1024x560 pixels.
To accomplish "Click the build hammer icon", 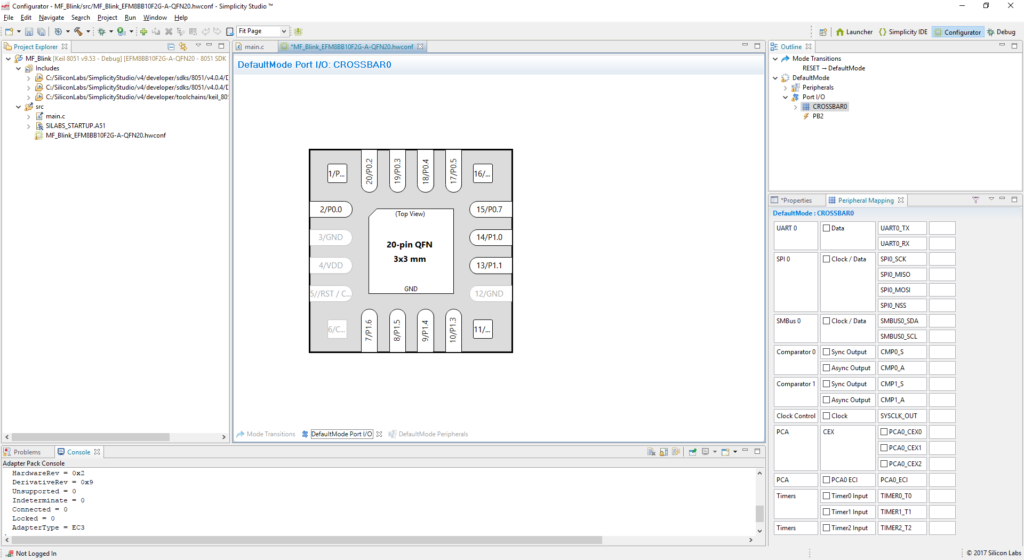I will pyautogui.click(x=78, y=32).
